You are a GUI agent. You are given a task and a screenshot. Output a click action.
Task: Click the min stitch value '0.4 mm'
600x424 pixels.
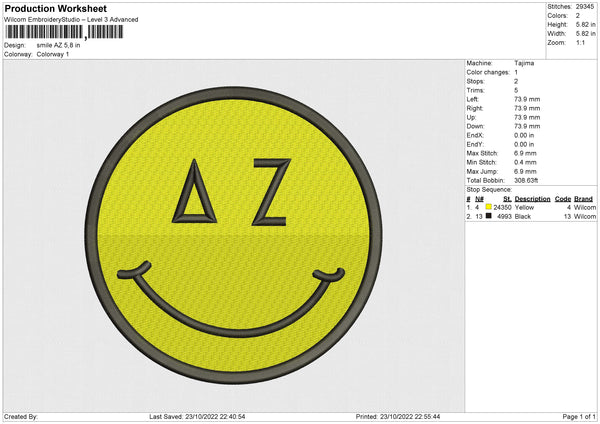click(525, 162)
